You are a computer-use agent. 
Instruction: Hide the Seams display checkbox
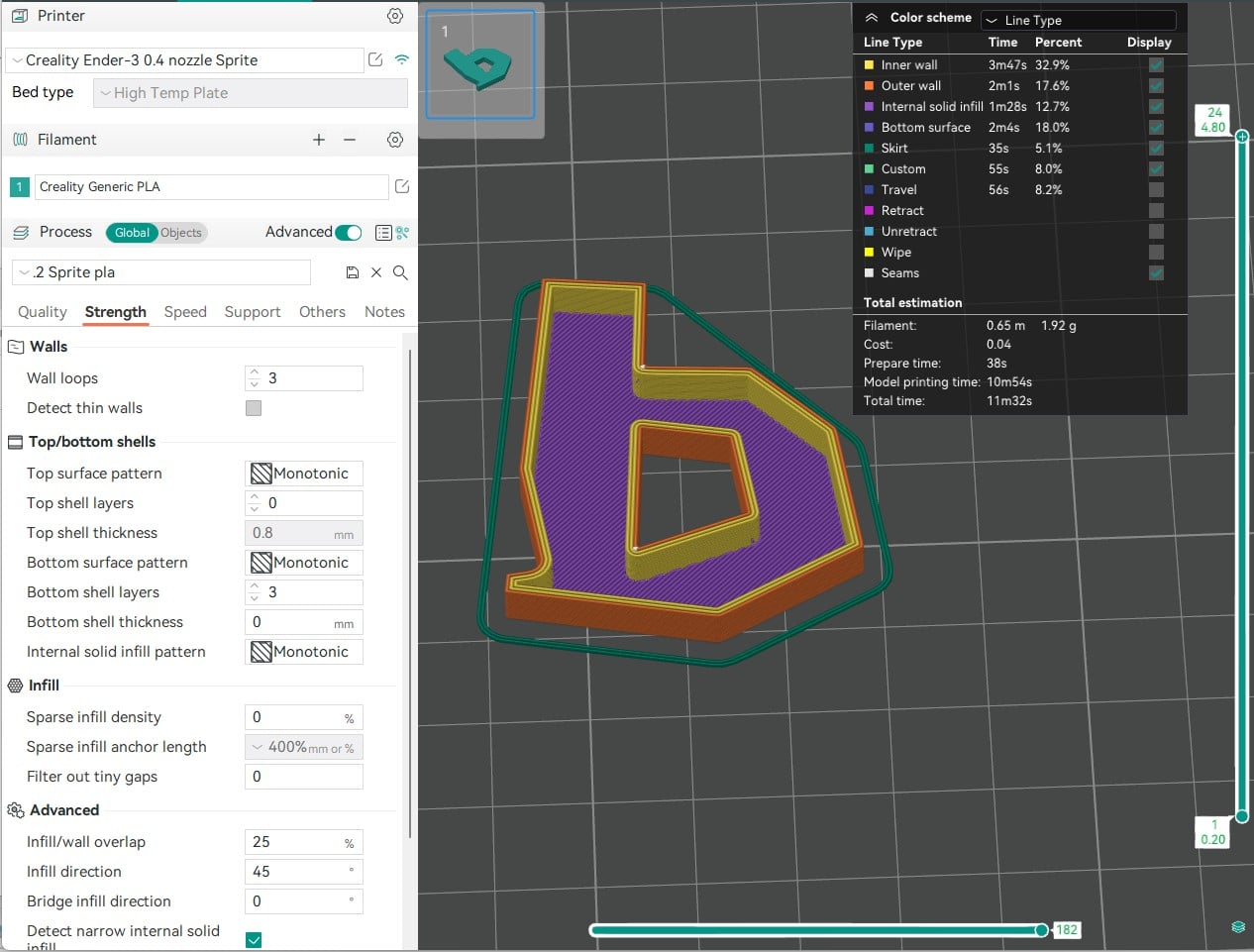click(1156, 272)
